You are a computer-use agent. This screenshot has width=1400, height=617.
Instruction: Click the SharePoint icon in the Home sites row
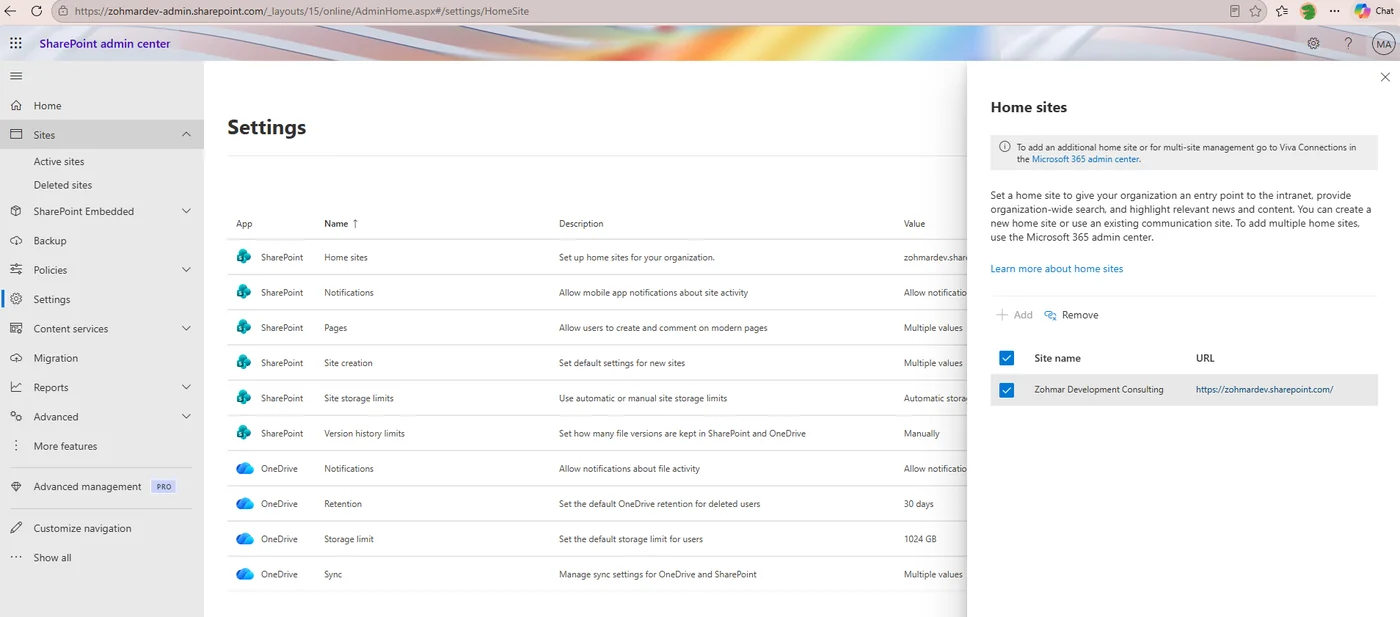coord(244,257)
